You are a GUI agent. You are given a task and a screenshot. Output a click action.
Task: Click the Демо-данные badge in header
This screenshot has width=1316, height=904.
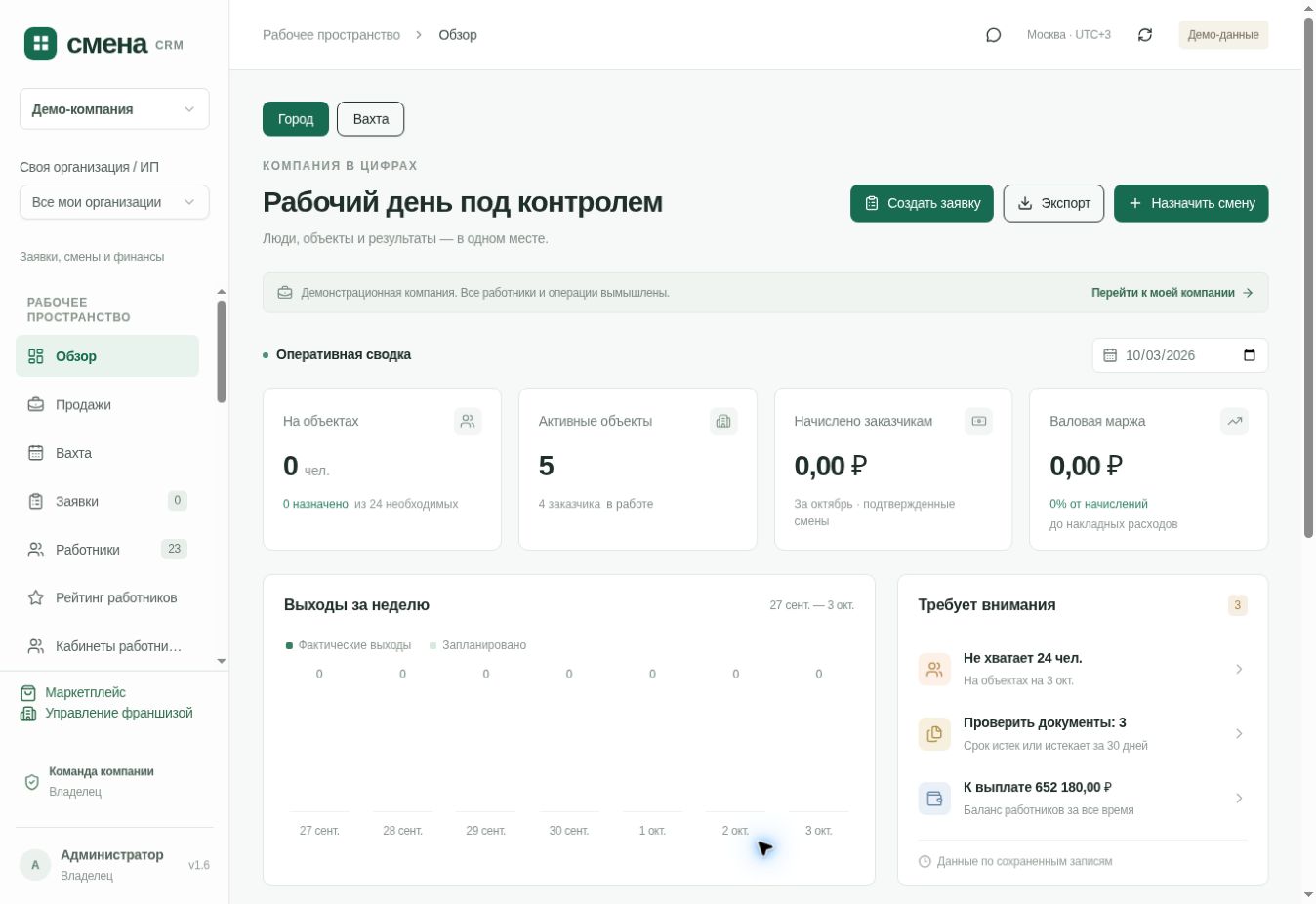pyautogui.click(x=1223, y=35)
